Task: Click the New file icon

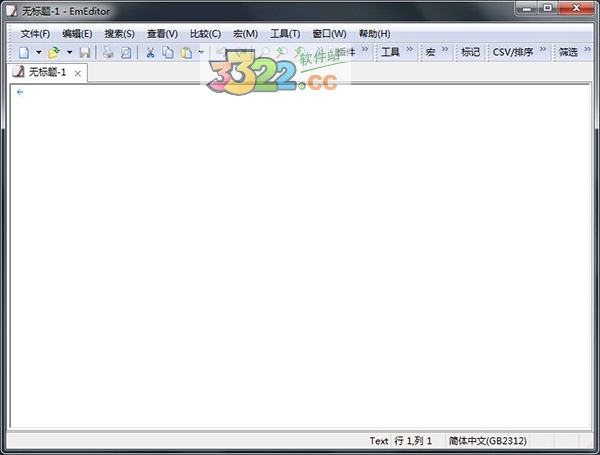Action: pyautogui.click(x=24, y=52)
